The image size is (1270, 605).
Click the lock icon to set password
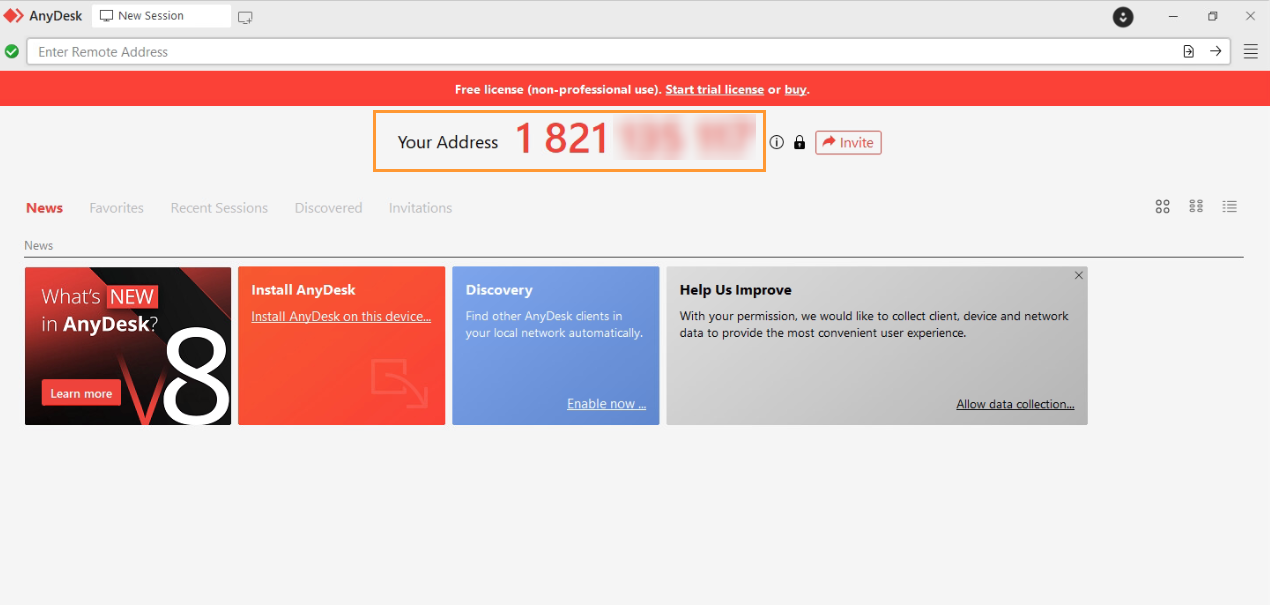(799, 143)
